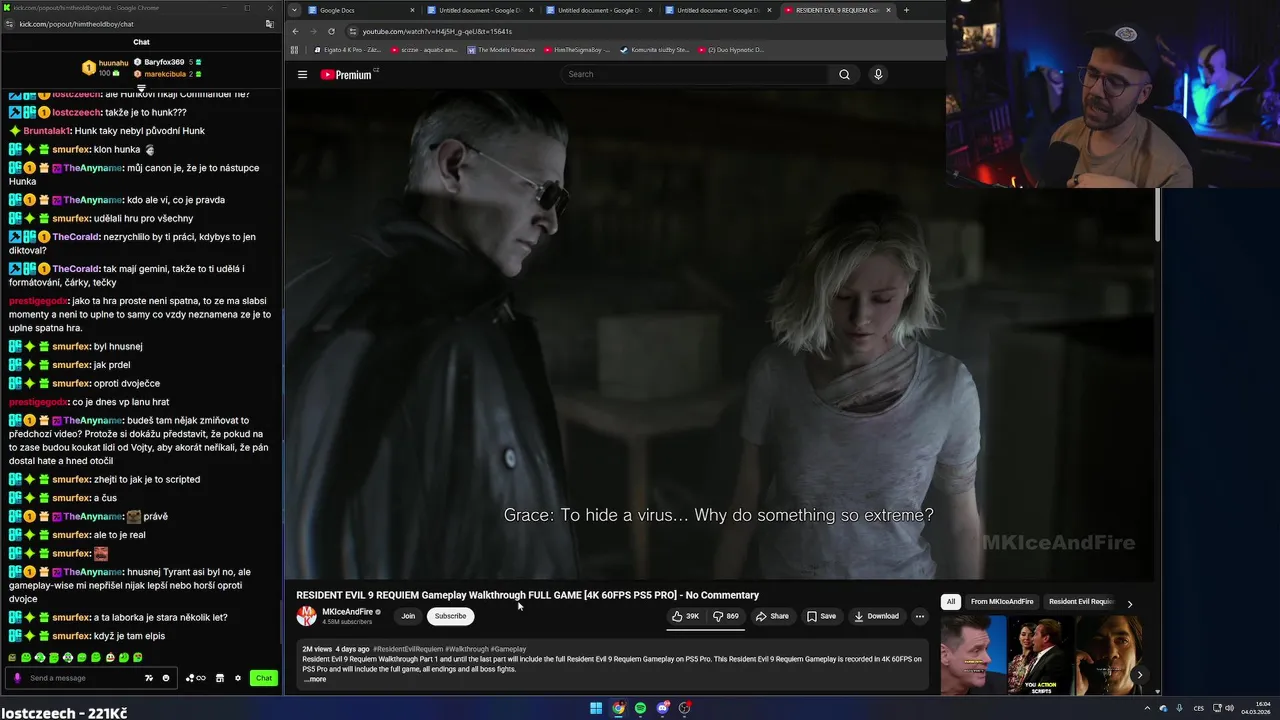Open Komunita služby Steam bookmark
The height and width of the screenshot is (720, 1280).
click(x=654, y=49)
